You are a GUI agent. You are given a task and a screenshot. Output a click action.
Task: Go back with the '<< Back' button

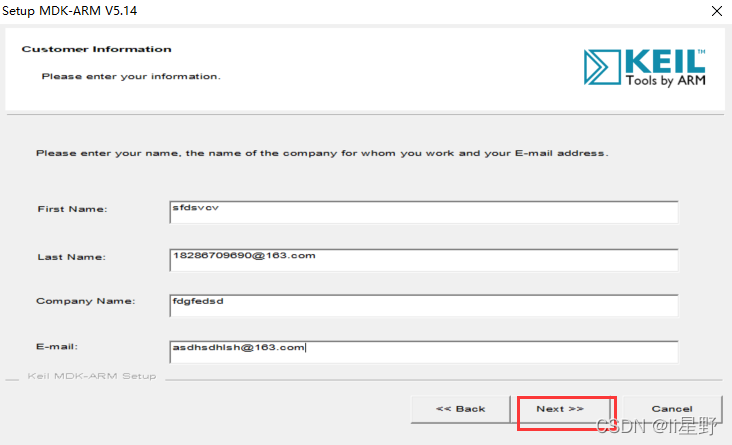[x=461, y=409]
